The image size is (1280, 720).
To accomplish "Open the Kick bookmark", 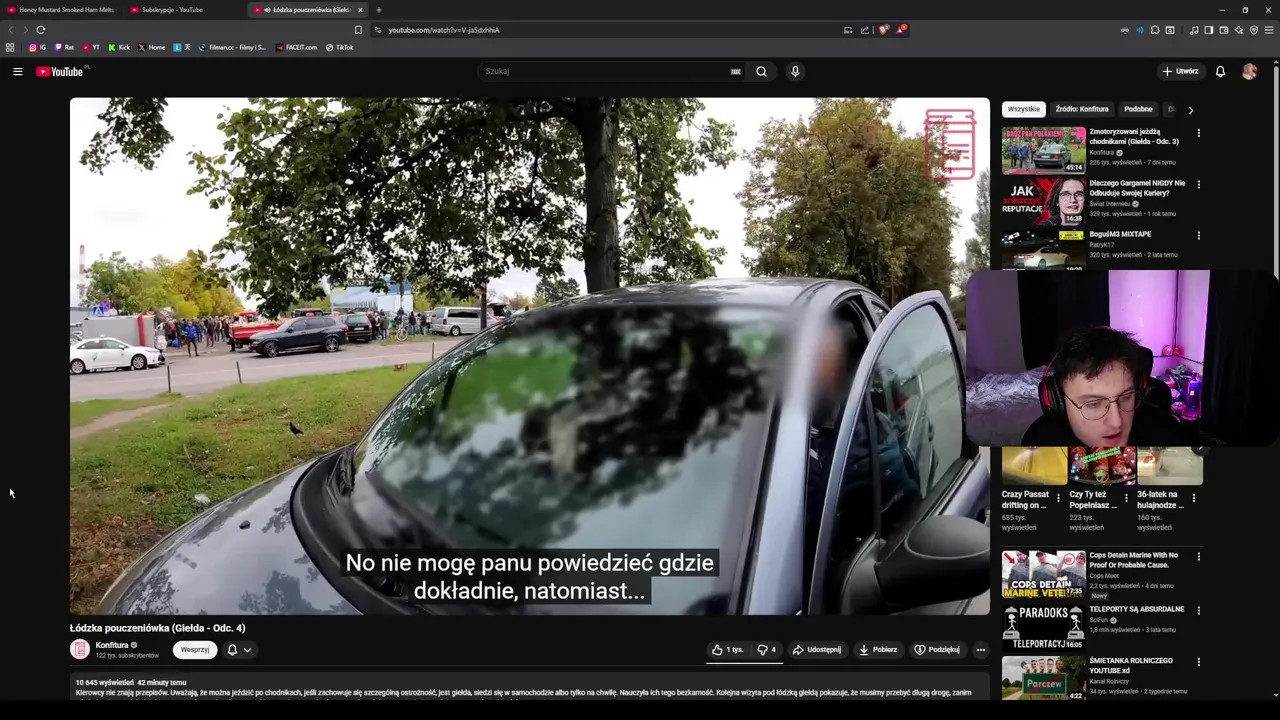I will click(x=119, y=47).
